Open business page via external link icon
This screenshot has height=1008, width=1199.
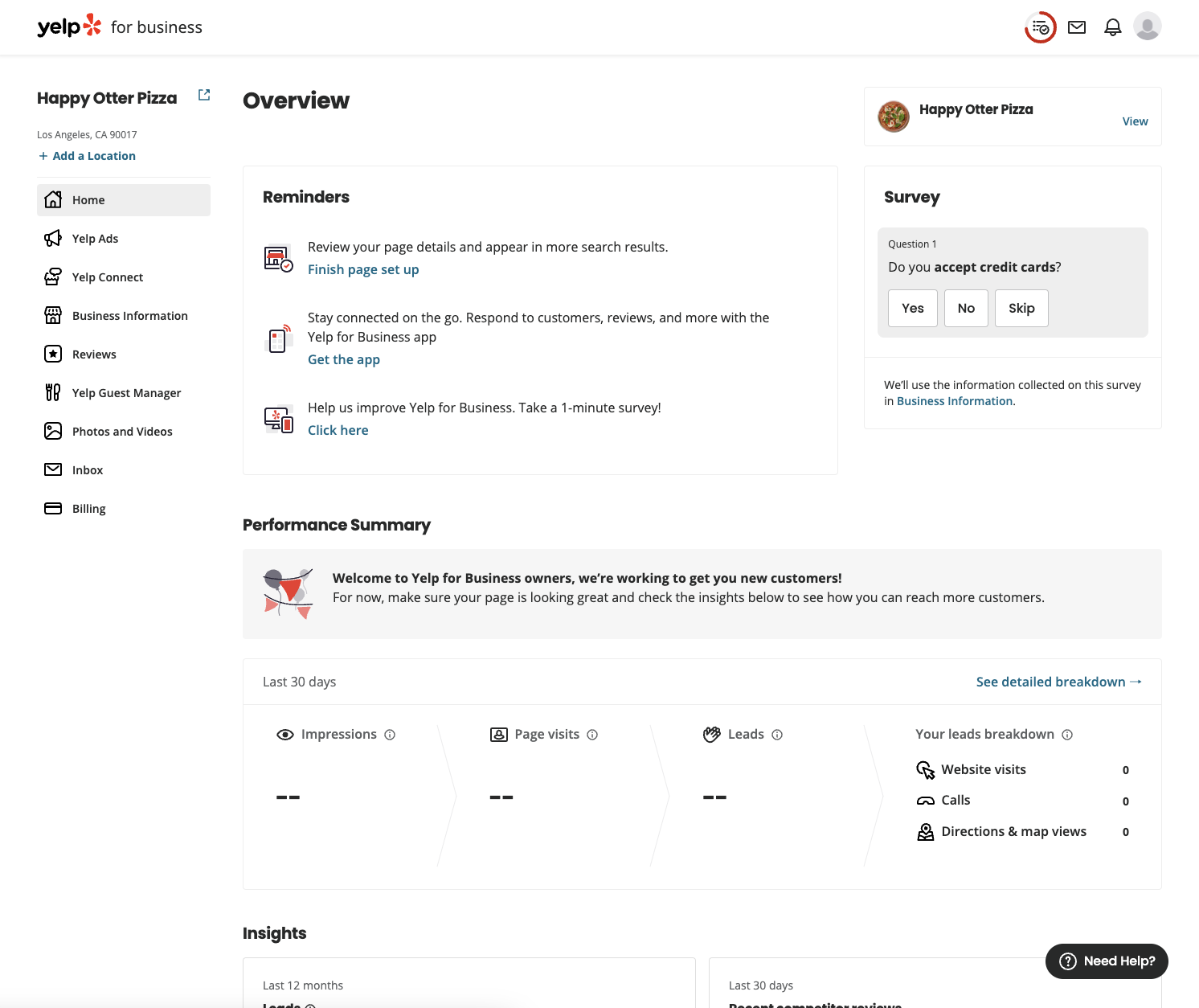click(x=204, y=95)
